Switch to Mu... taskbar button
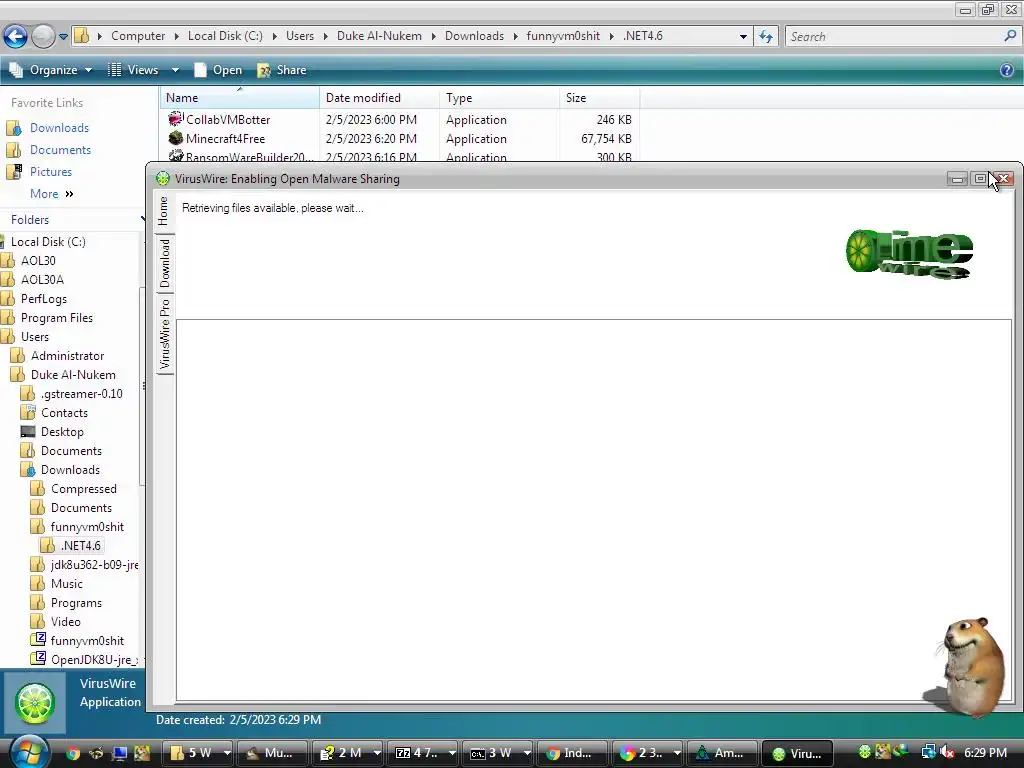This screenshot has width=1024, height=768. (x=271, y=753)
